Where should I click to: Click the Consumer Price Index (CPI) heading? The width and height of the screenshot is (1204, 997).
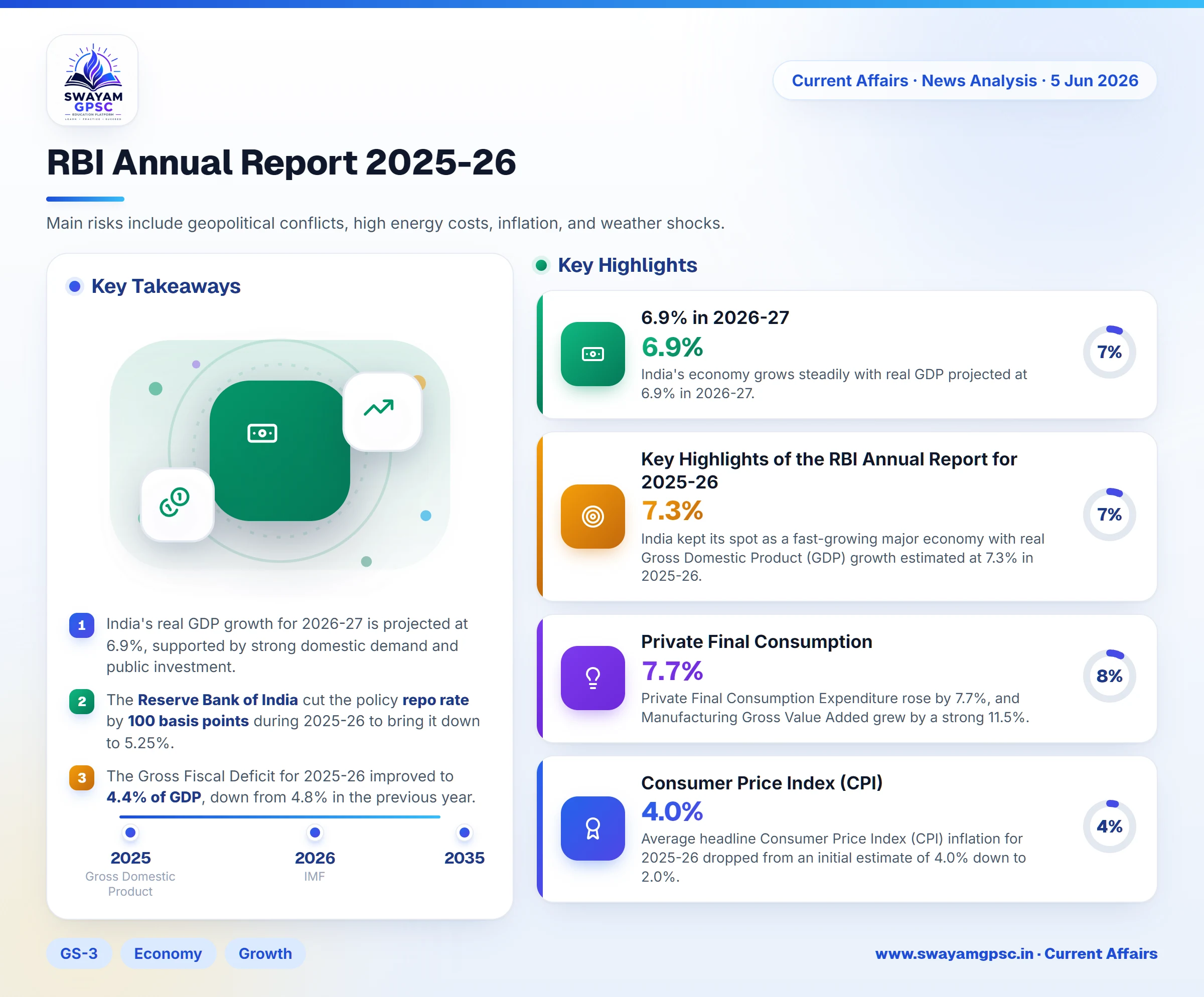762,783
